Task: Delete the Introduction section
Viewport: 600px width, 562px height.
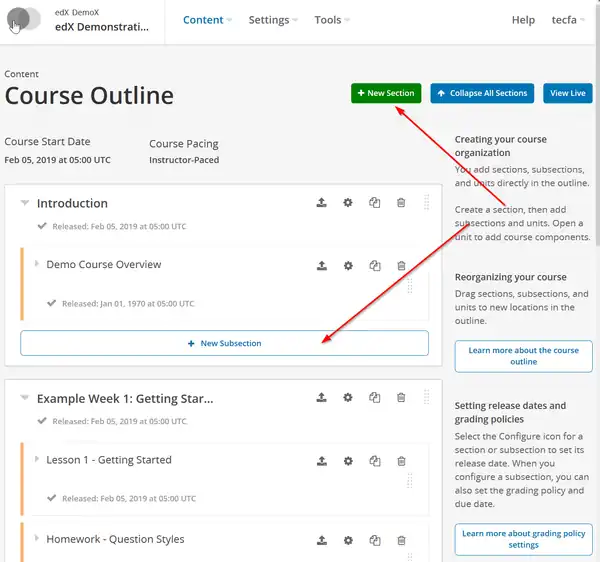Action: pos(401,203)
